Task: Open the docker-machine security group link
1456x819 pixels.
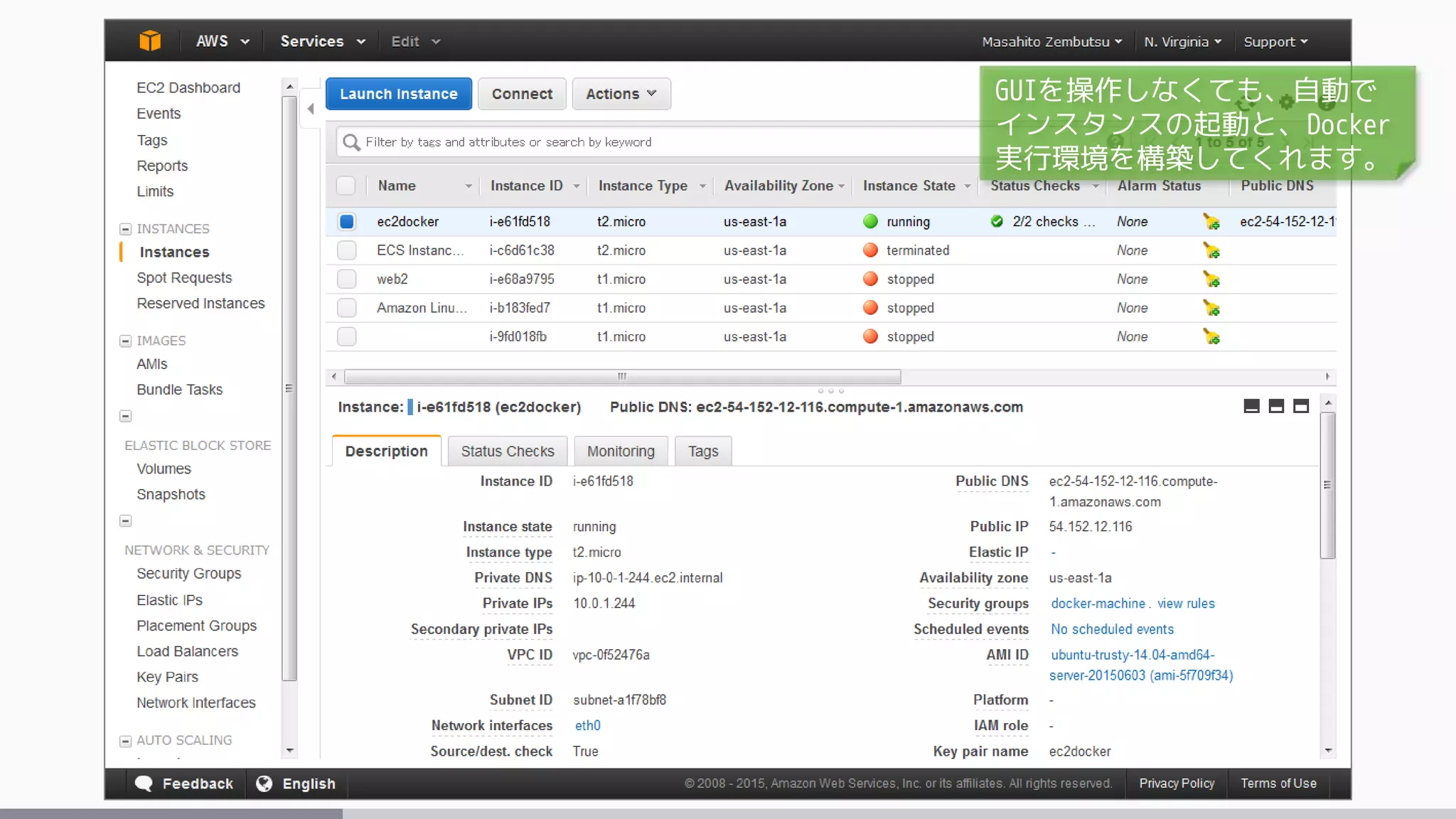Action: click(x=1098, y=604)
